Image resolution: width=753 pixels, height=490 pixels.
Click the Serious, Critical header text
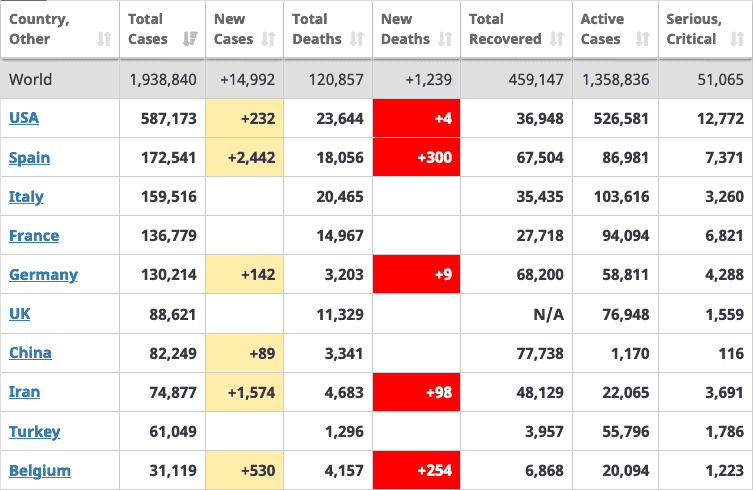pos(694,29)
